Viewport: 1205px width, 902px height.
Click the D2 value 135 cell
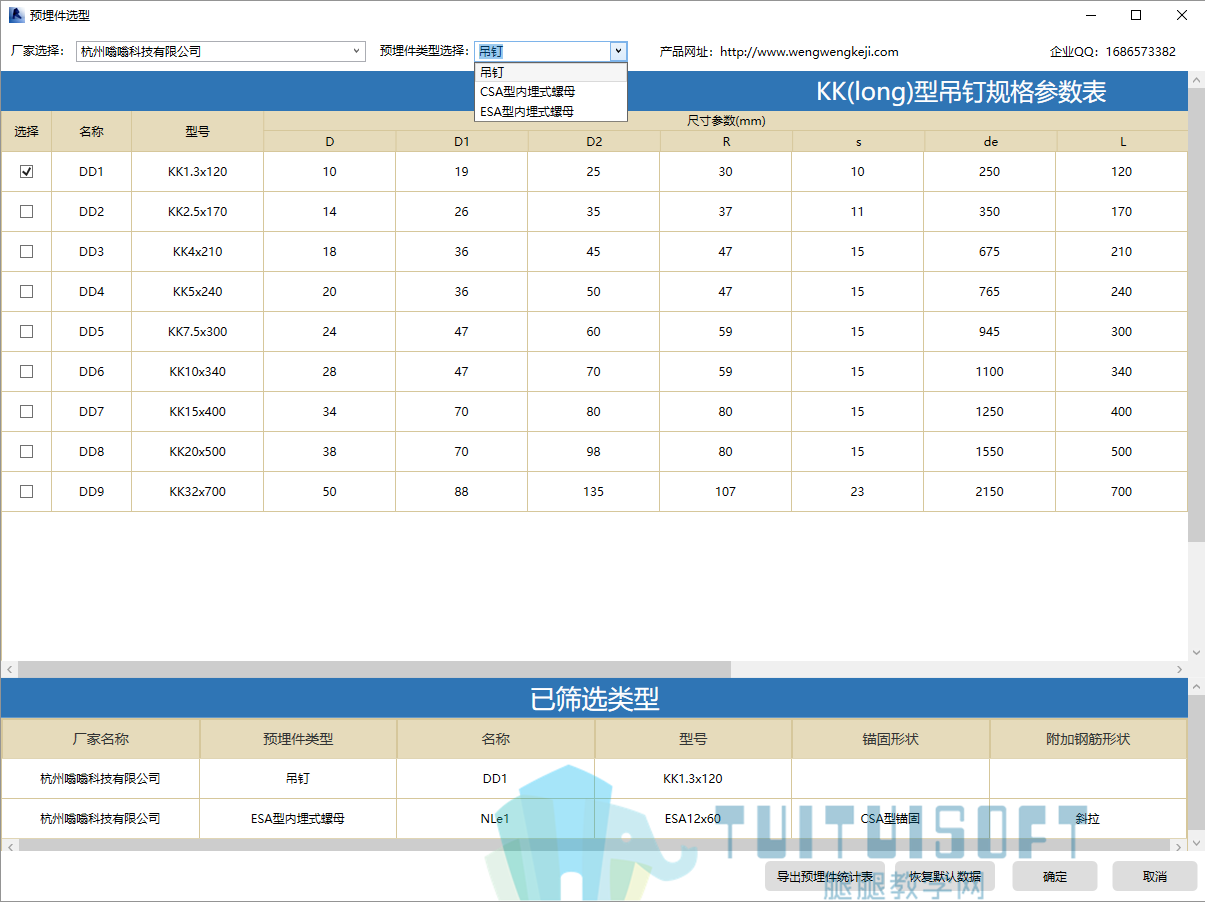pyautogui.click(x=594, y=491)
